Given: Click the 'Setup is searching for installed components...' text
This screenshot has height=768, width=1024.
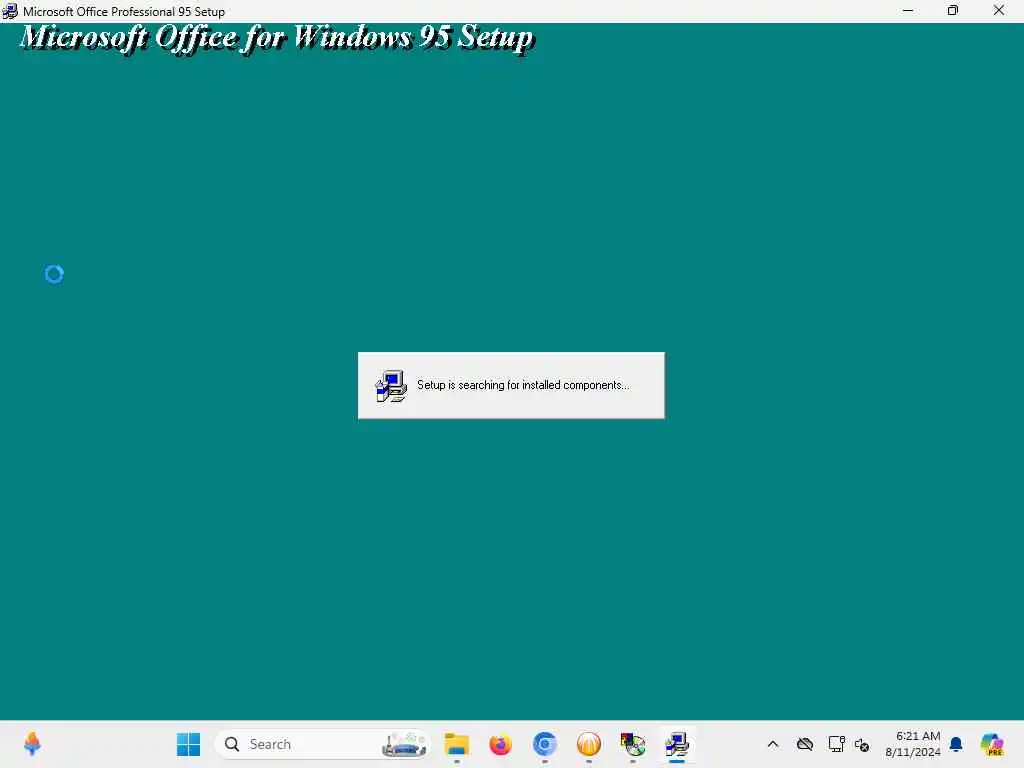Looking at the screenshot, I should pos(523,385).
